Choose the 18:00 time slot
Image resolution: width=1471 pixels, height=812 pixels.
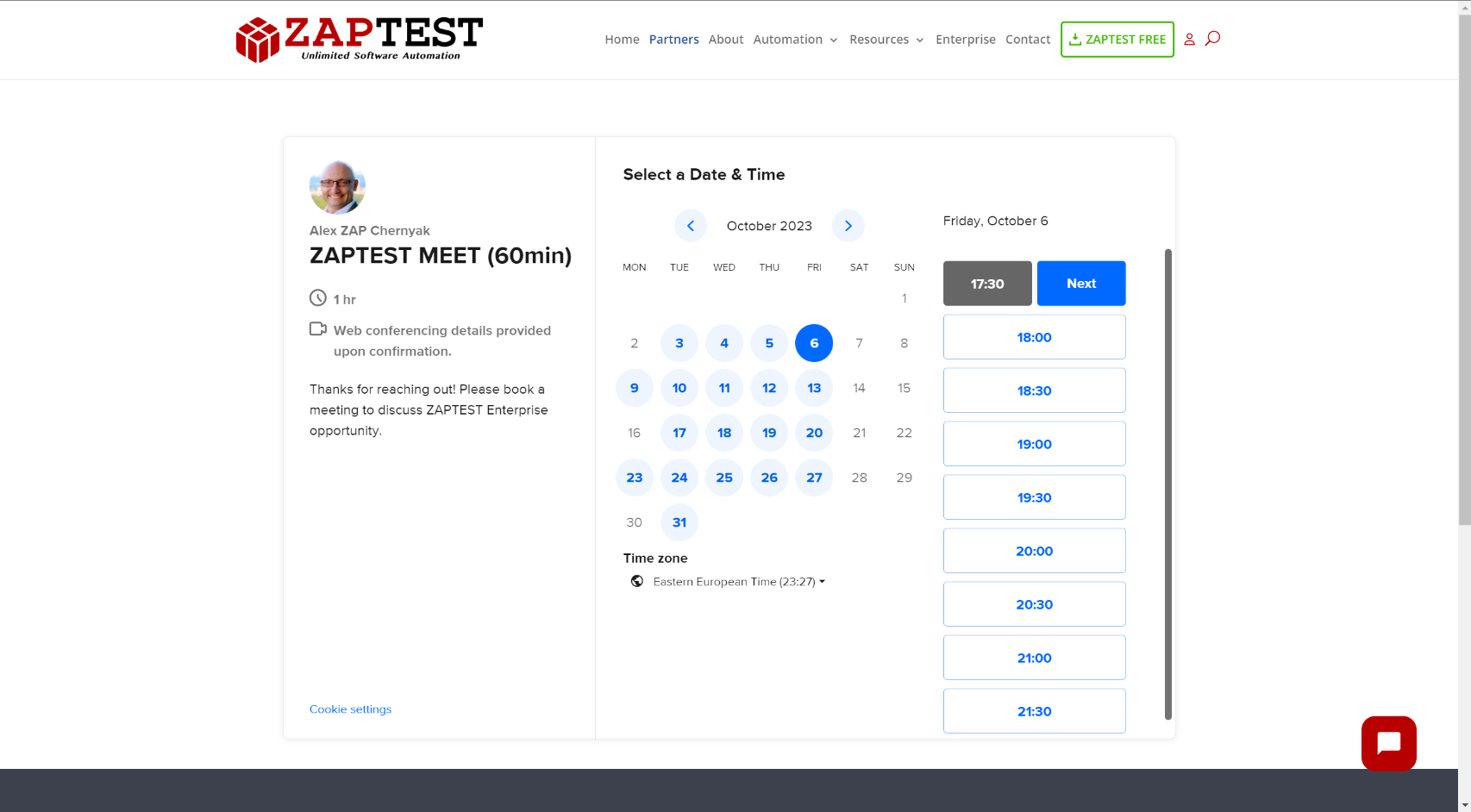1034,337
